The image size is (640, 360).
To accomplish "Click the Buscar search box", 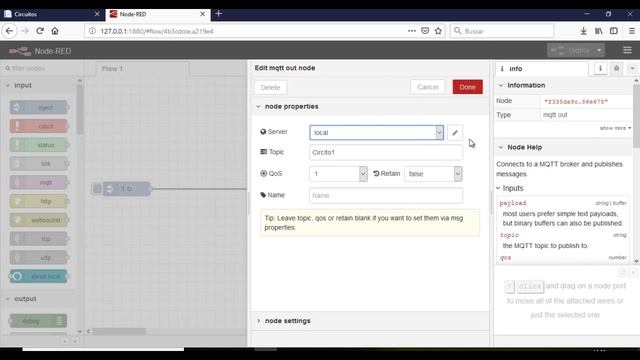I will point(502,31).
